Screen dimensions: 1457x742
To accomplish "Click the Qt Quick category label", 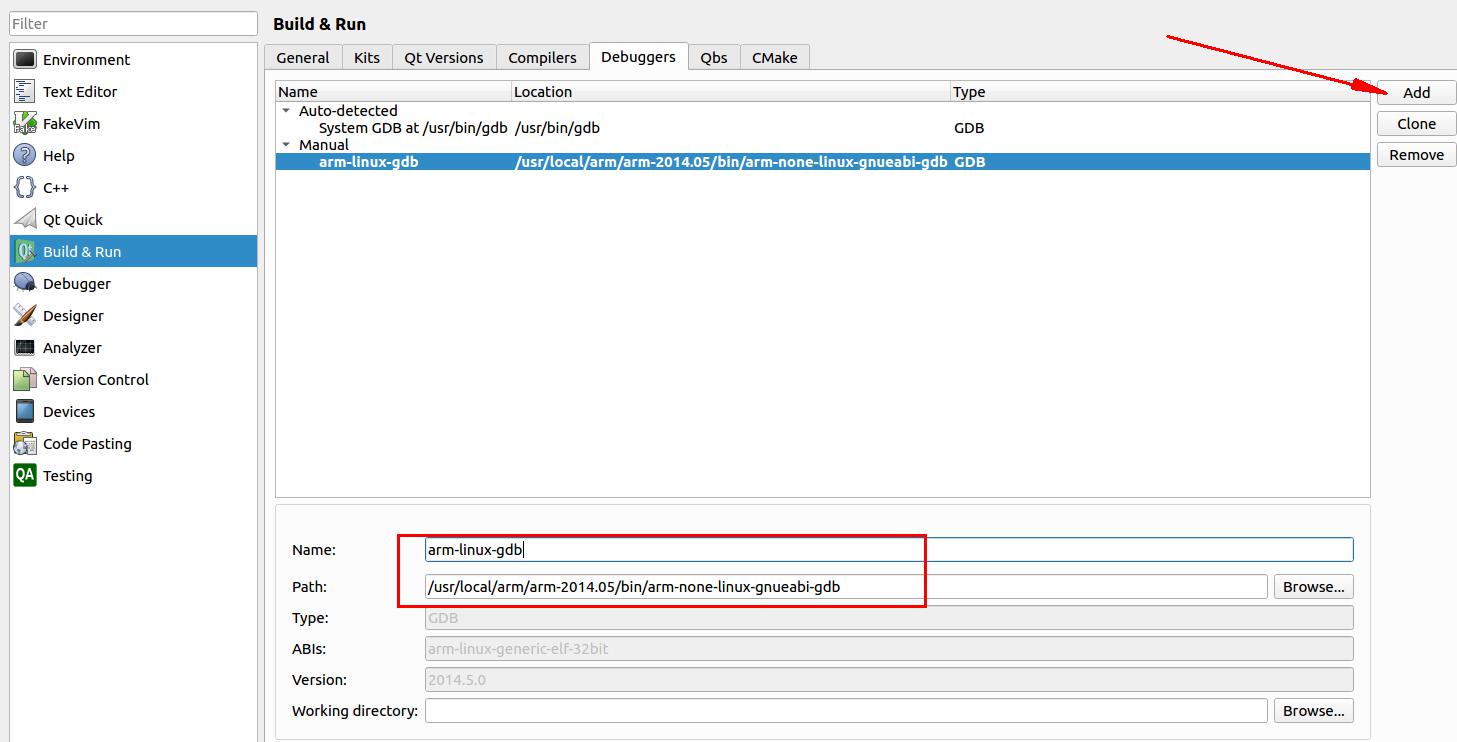I will click(x=73, y=220).
